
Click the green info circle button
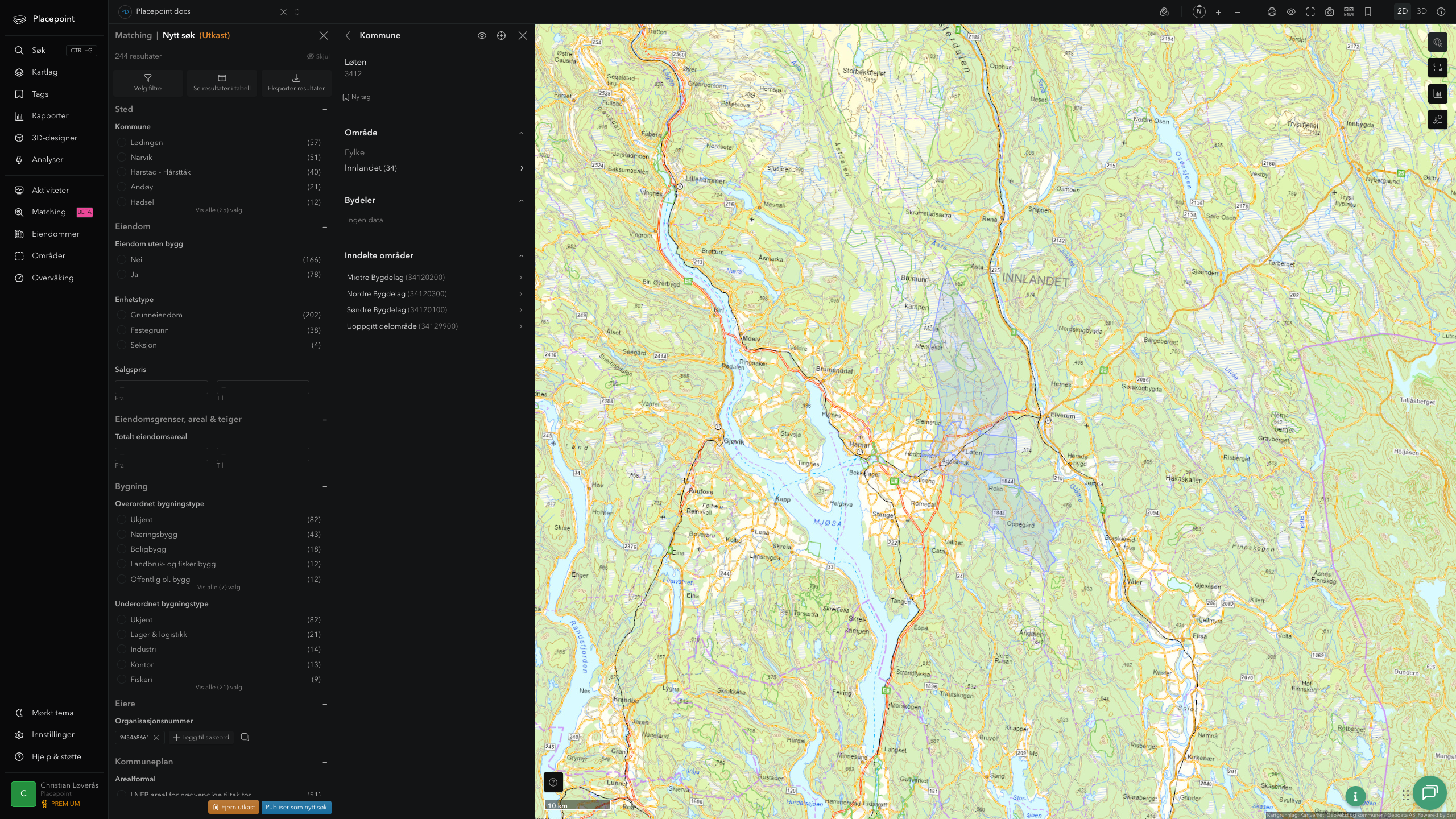click(1355, 796)
